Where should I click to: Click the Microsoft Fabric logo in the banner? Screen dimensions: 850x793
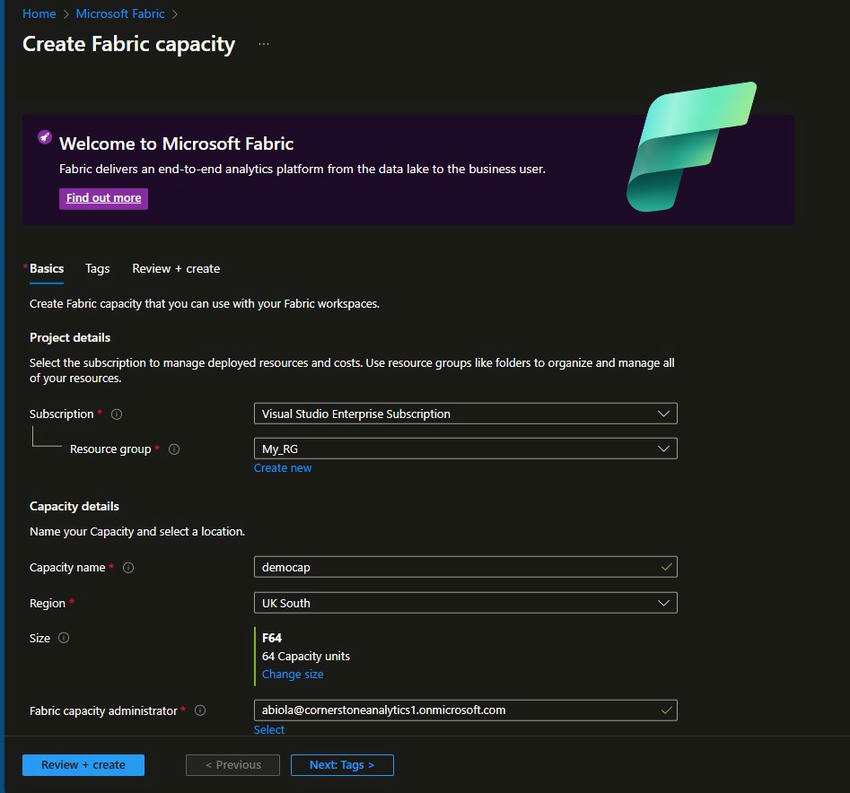pyautogui.click(x=690, y=146)
